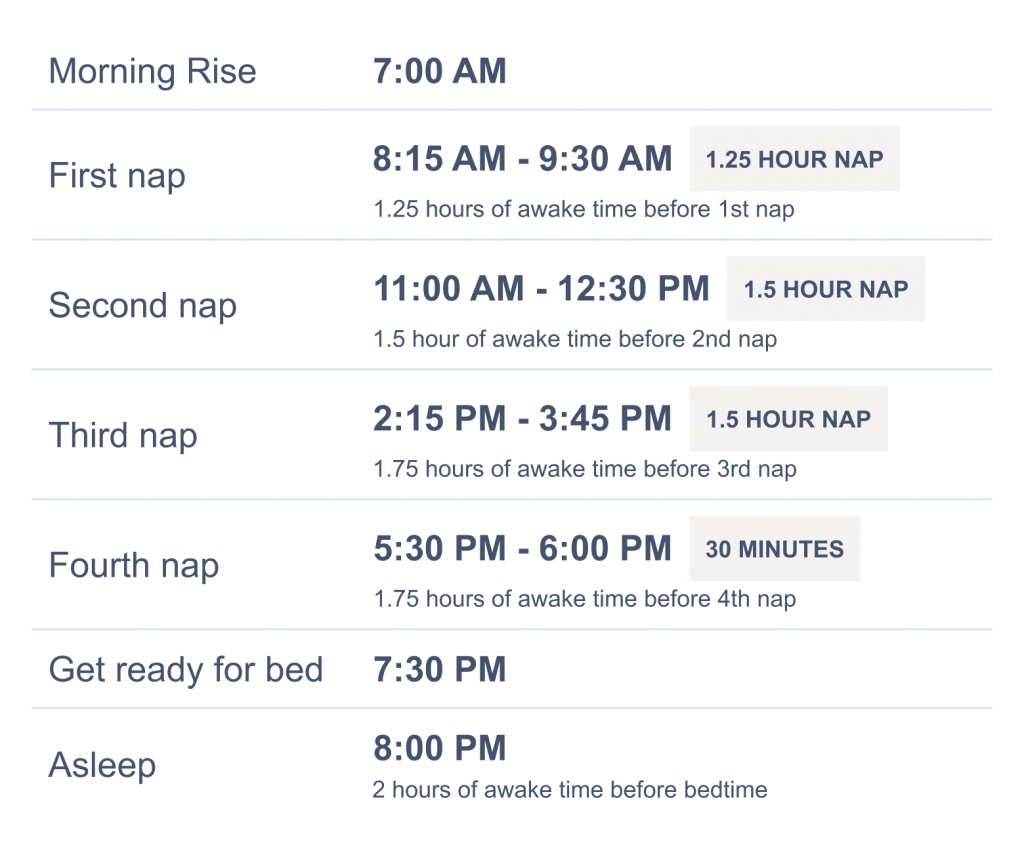Viewport: 1024px width, 853px height.
Task: Select the 7:00 AM morning rise time
Action: click(439, 71)
